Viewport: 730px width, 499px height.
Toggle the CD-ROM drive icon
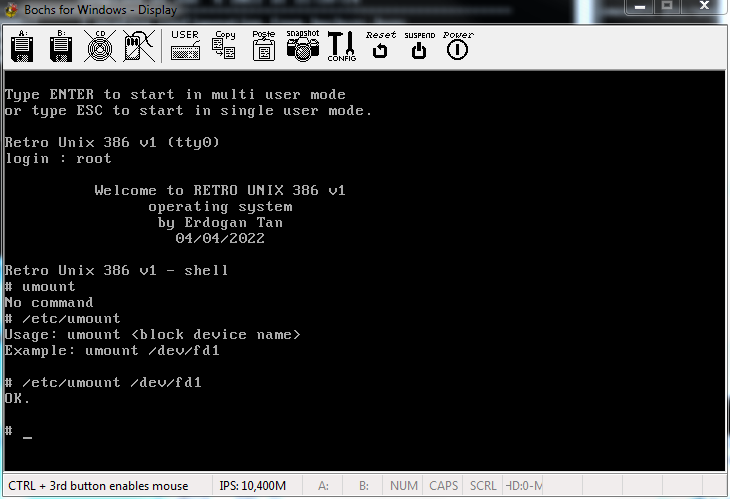click(100, 46)
